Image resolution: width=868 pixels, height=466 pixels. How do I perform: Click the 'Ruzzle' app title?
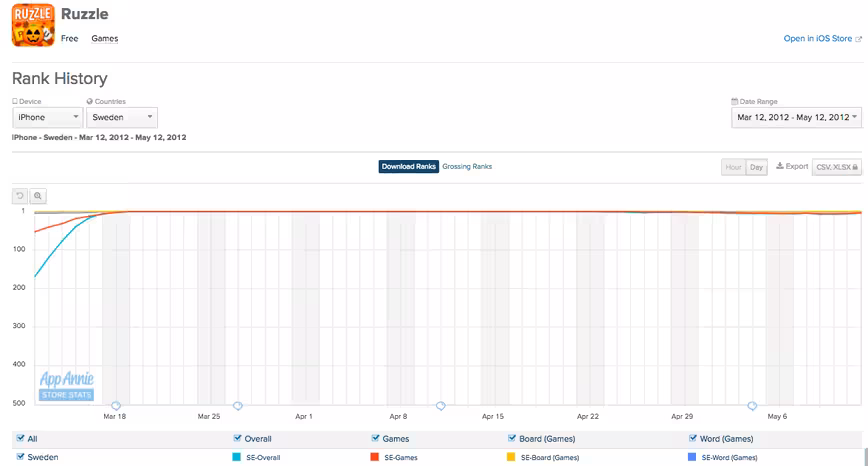click(x=85, y=14)
